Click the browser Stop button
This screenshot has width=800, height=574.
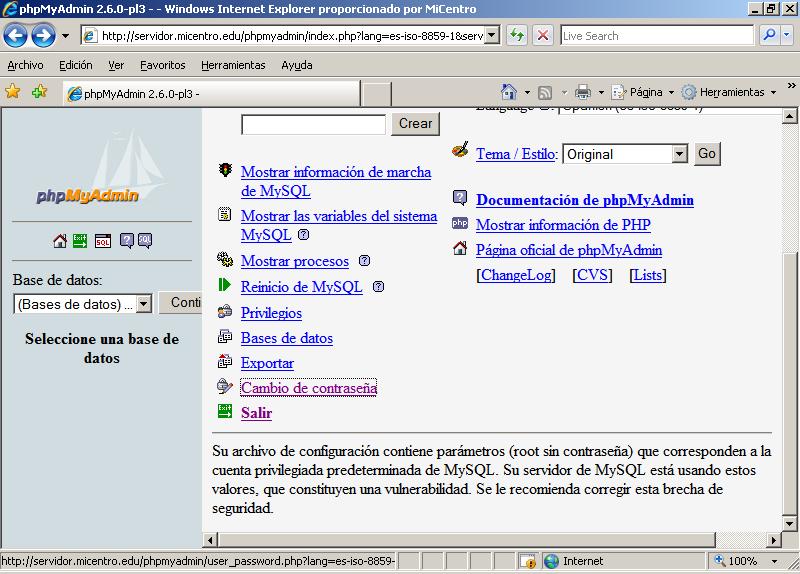pyautogui.click(x=543, y=35)
